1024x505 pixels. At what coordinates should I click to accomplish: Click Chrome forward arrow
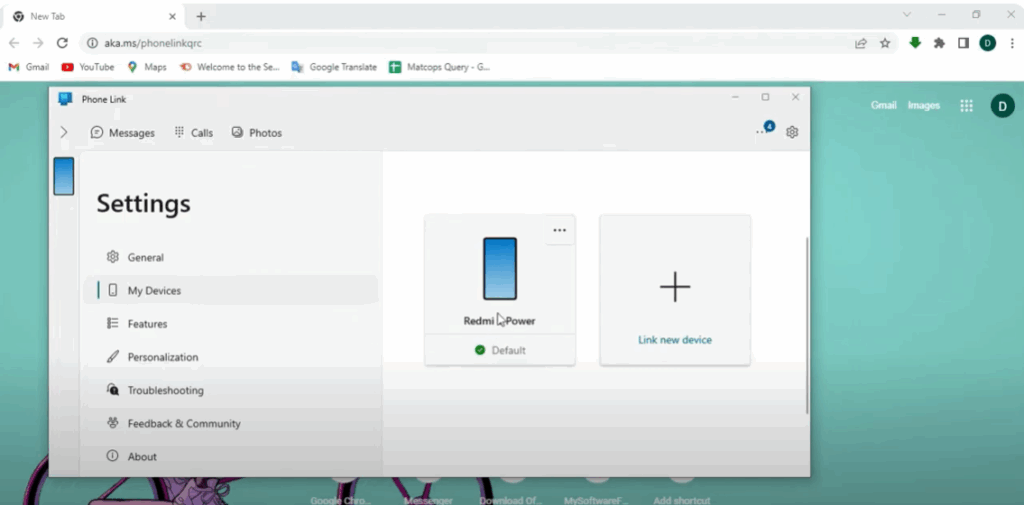coord(38,43)
